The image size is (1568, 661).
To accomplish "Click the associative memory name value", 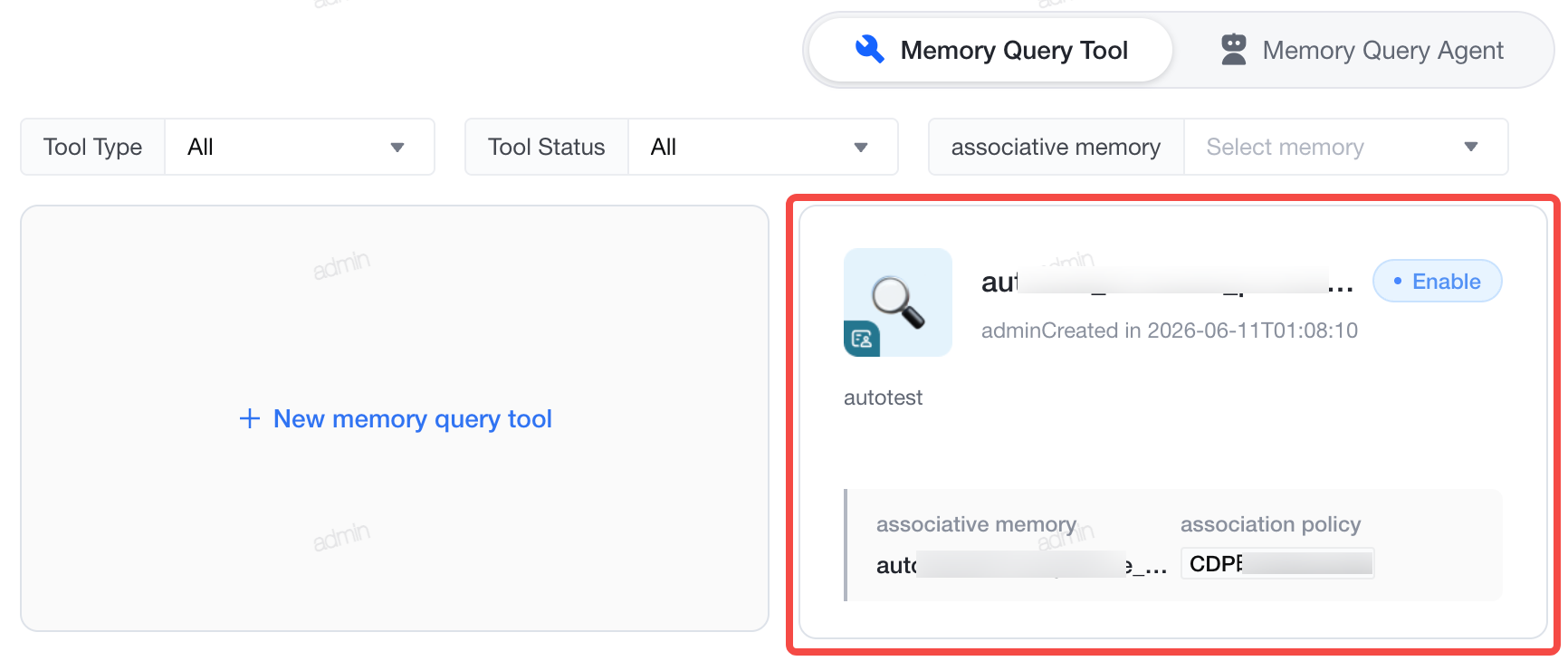I will [x=1021, y=565].
